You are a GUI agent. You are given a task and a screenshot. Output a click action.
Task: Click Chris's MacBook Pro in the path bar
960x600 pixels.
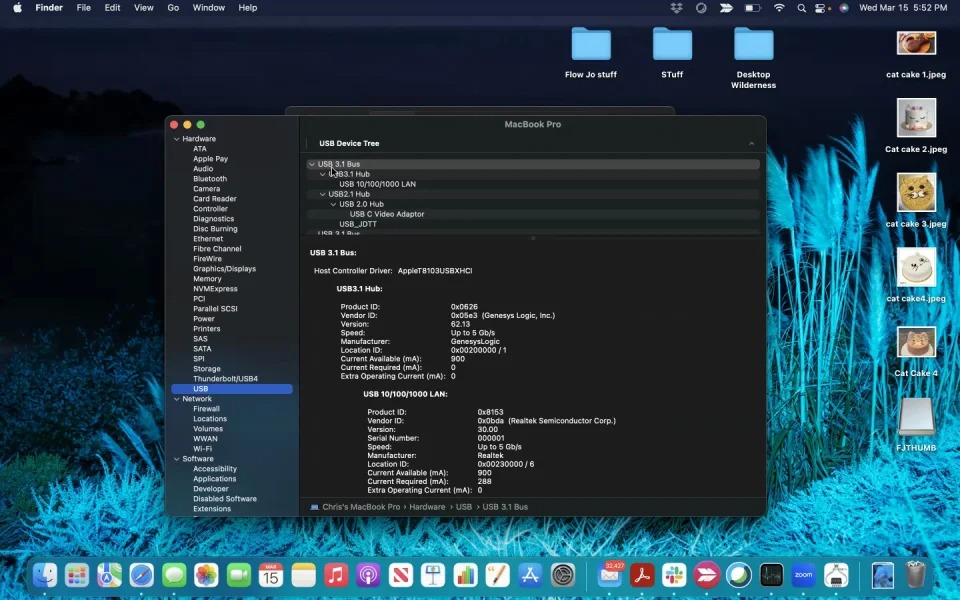[x=361, y=507]
